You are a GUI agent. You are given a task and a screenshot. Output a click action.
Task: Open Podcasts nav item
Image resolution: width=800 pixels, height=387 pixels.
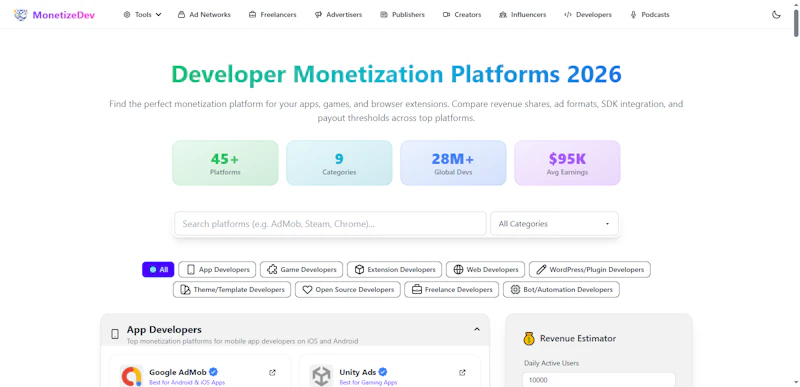649,15
